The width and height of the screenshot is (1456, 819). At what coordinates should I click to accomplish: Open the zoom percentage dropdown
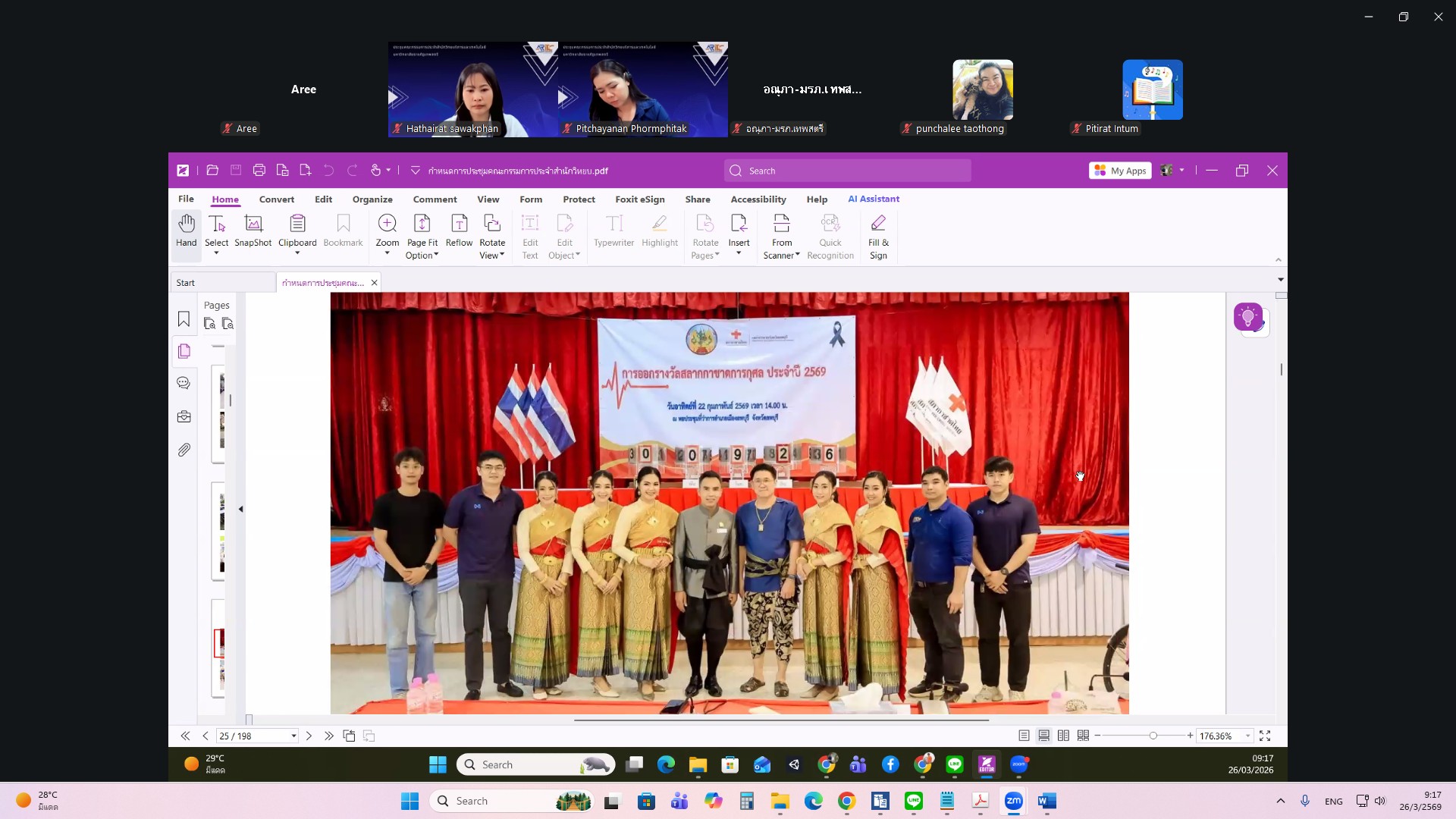point(1247,736)
